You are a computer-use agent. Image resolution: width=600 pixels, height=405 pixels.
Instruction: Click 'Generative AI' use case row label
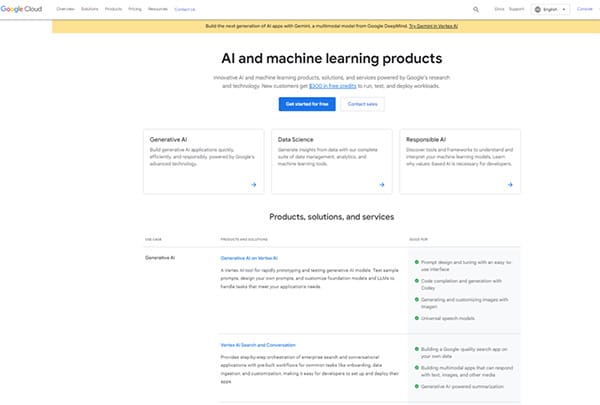pyautogui.click(x=160, y=258)
